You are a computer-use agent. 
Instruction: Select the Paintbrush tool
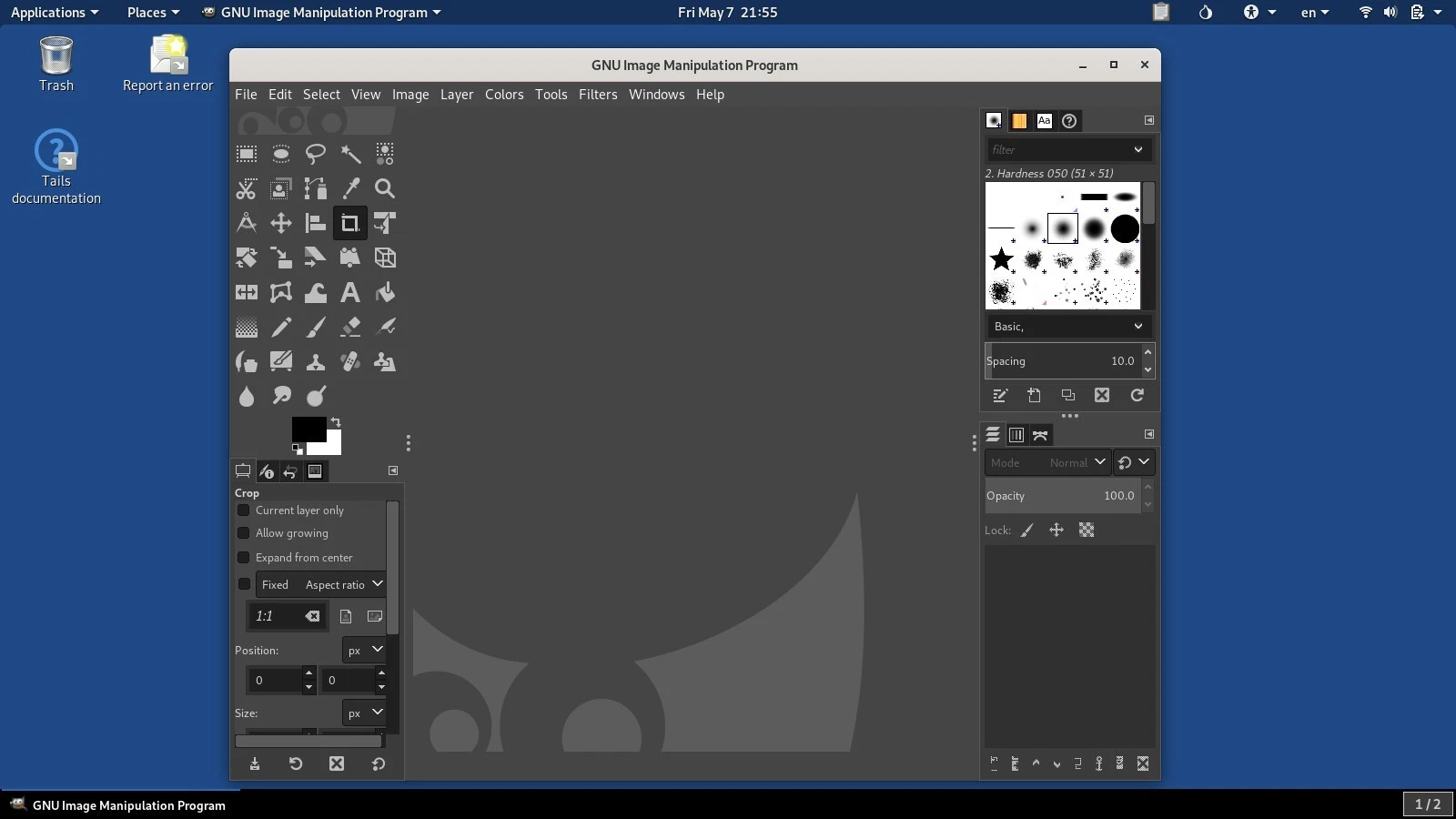pos(316,327)
